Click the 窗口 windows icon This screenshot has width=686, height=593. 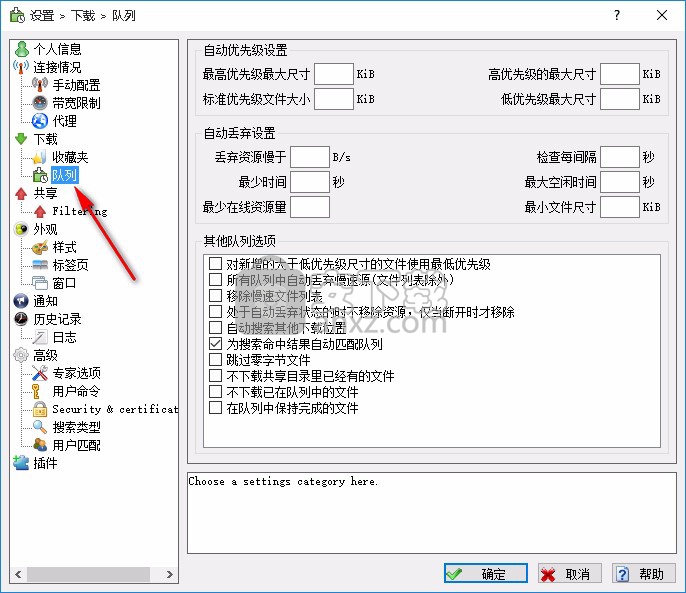[x=40, y=283]
